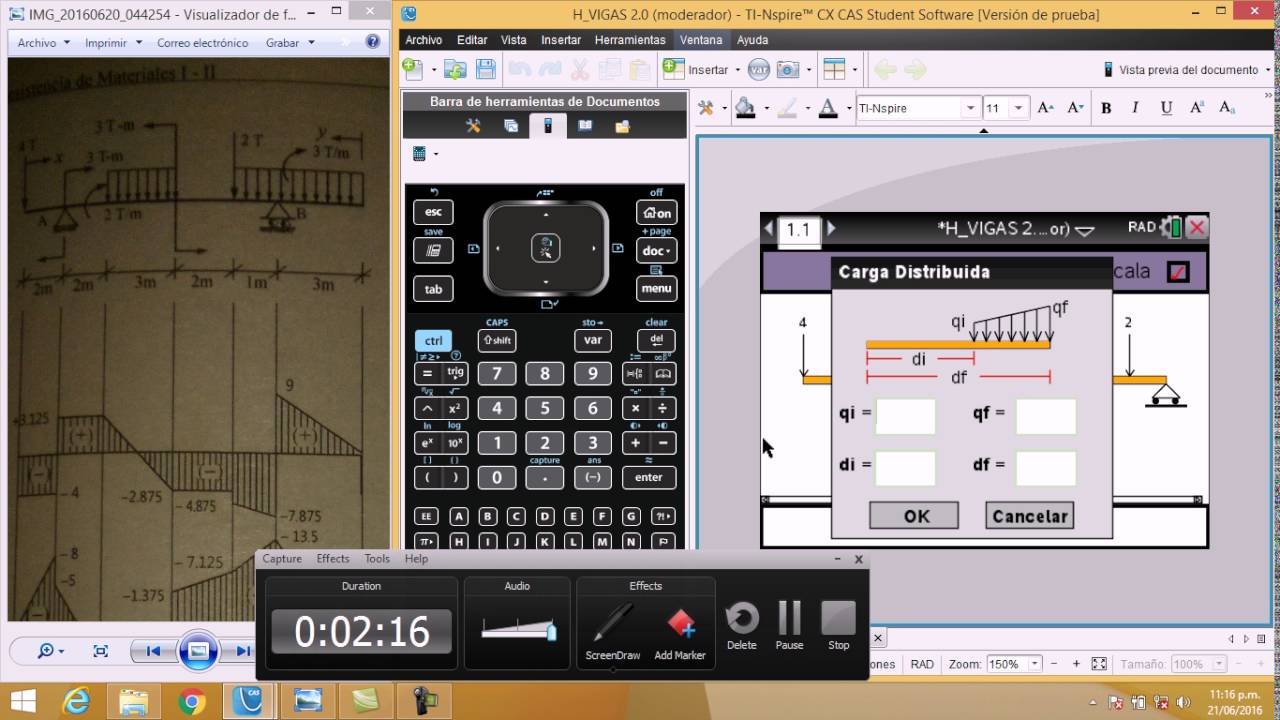Screen dimensions: 1280x720
Task: Expand the new document dropdown arrow
Action: click(x=434, y=70)
